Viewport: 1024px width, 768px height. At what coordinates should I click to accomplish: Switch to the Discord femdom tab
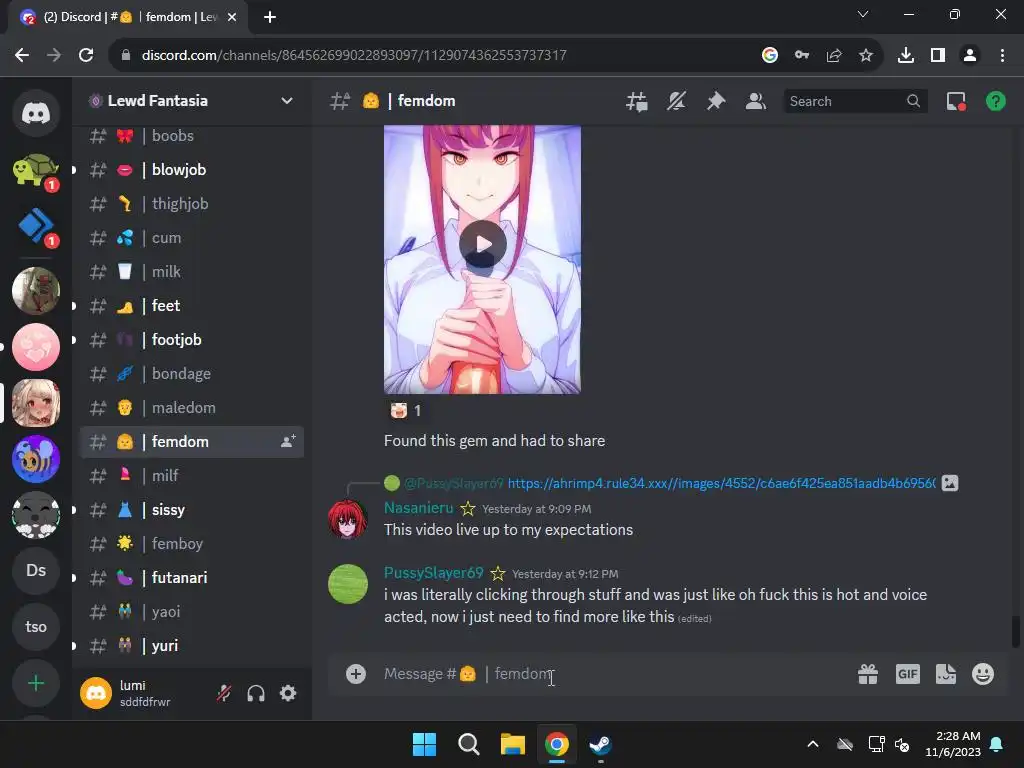pyautogui.click(x=128, y=17)
